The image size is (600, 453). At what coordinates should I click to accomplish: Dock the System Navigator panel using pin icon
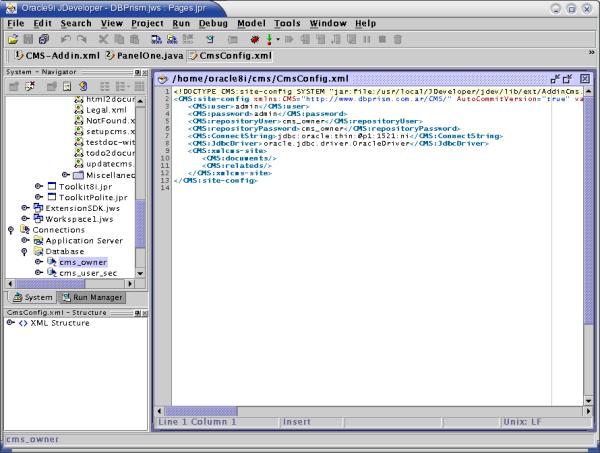click(x=137, y=72)
